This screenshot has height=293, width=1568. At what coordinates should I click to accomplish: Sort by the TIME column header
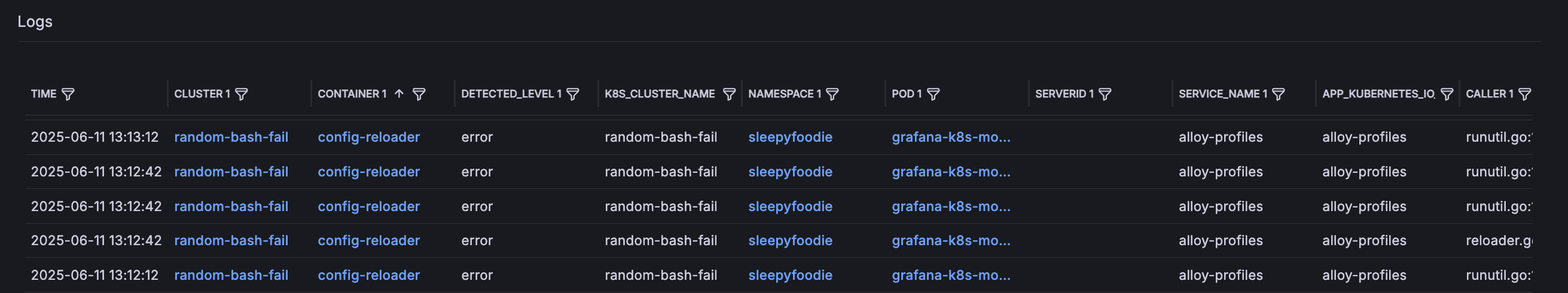point(44,94)
